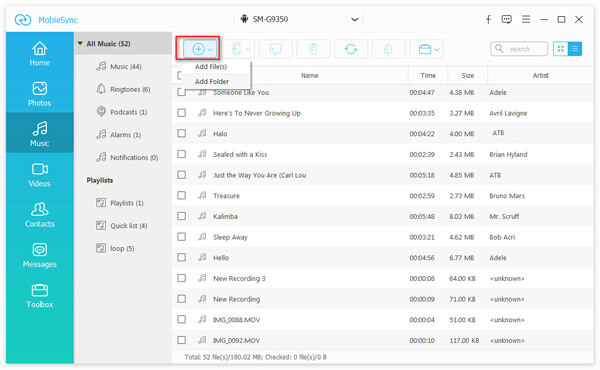
Task: Open the Toolbox section in sidebar
Action: point(39,296)
